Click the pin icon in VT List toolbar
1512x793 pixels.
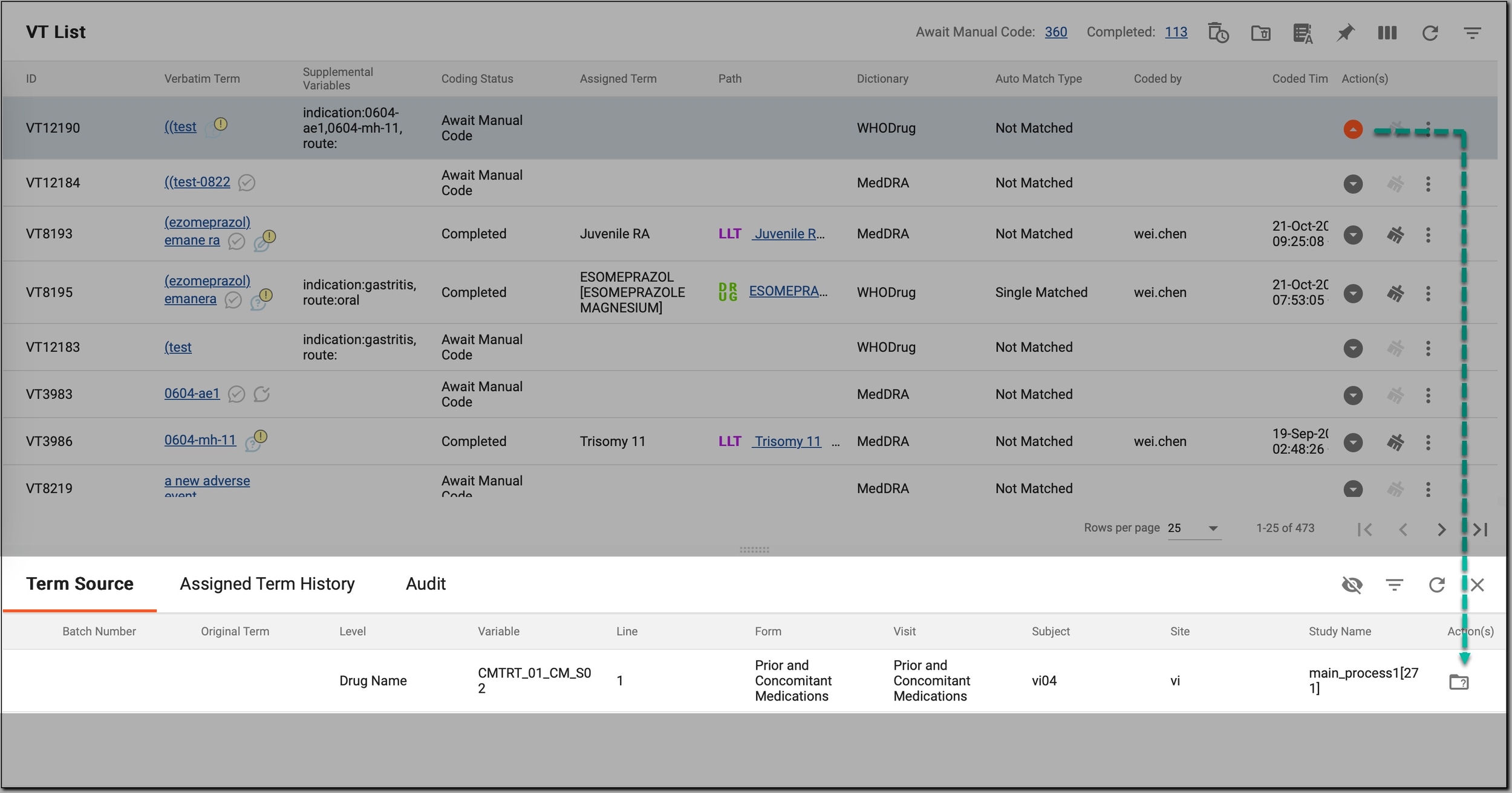click(x=1345, y=33)
